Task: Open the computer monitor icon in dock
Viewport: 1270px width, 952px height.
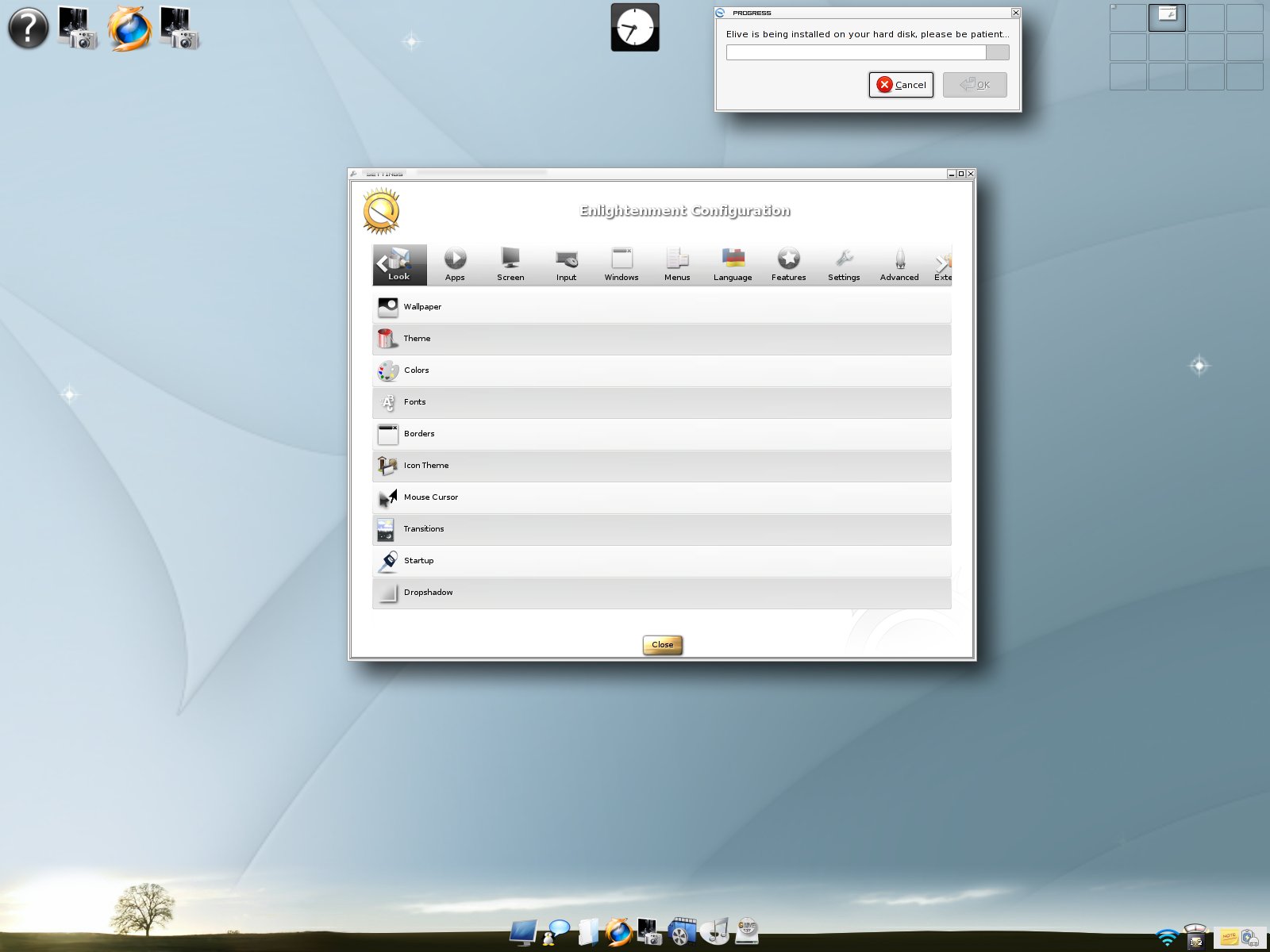Action: click(524, 932)
